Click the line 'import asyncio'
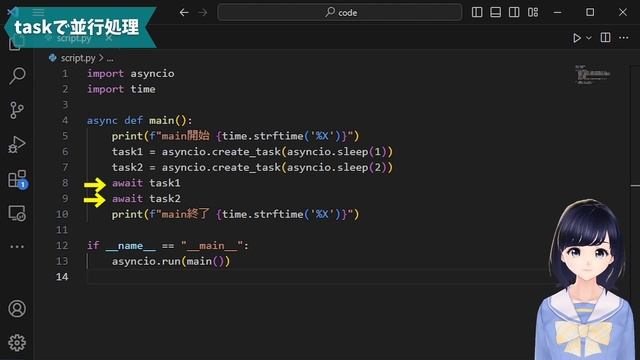This screenshot has height=360, width=640. (x=131, y=73)
